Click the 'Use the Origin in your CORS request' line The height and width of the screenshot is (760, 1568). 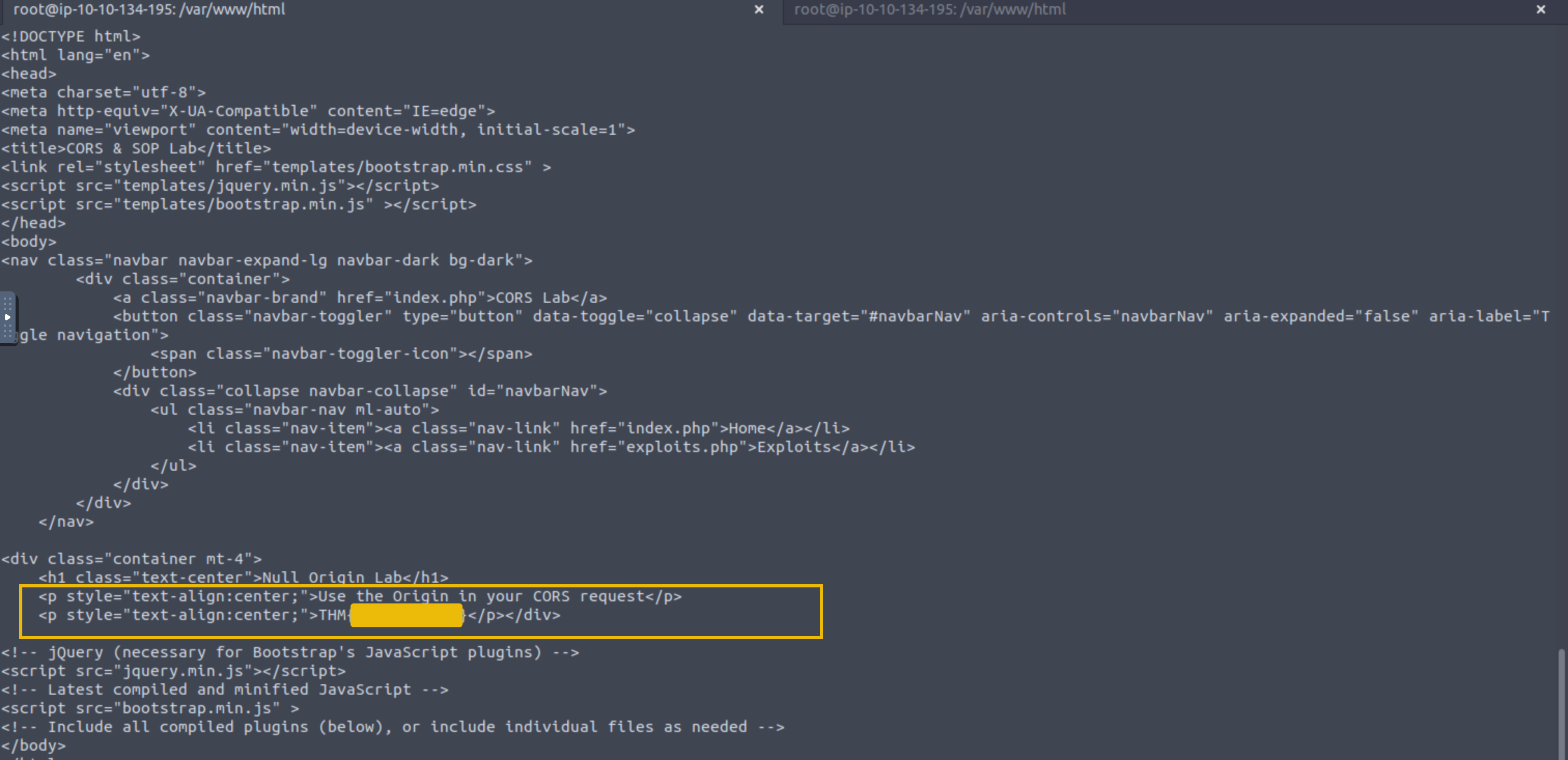360,596
